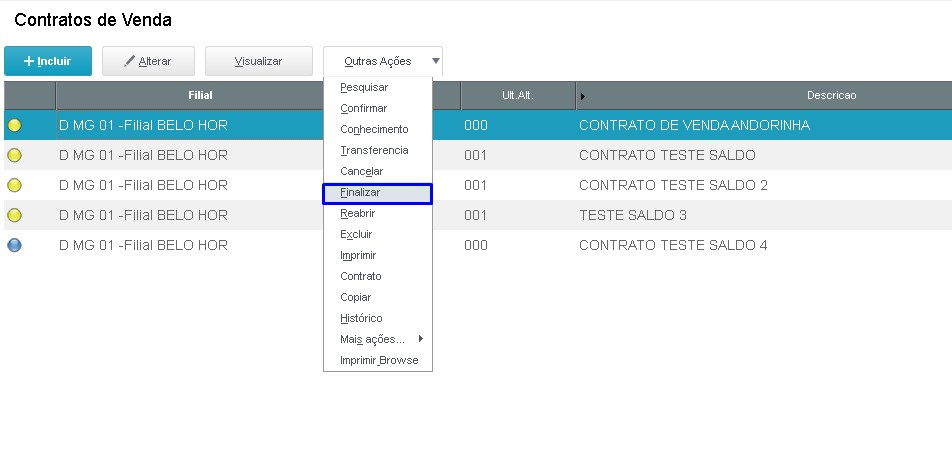Click the Ult.Alt. column header
This screenshot has width=952, height=451.
click(x=518, y=95)
